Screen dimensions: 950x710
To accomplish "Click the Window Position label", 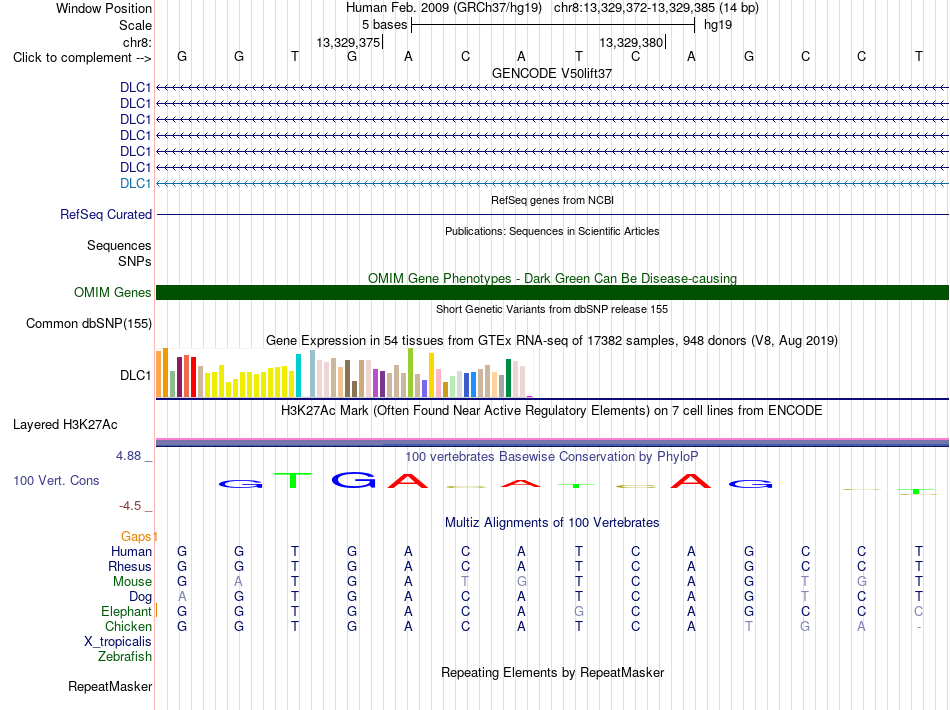I will tap(104, 8).
